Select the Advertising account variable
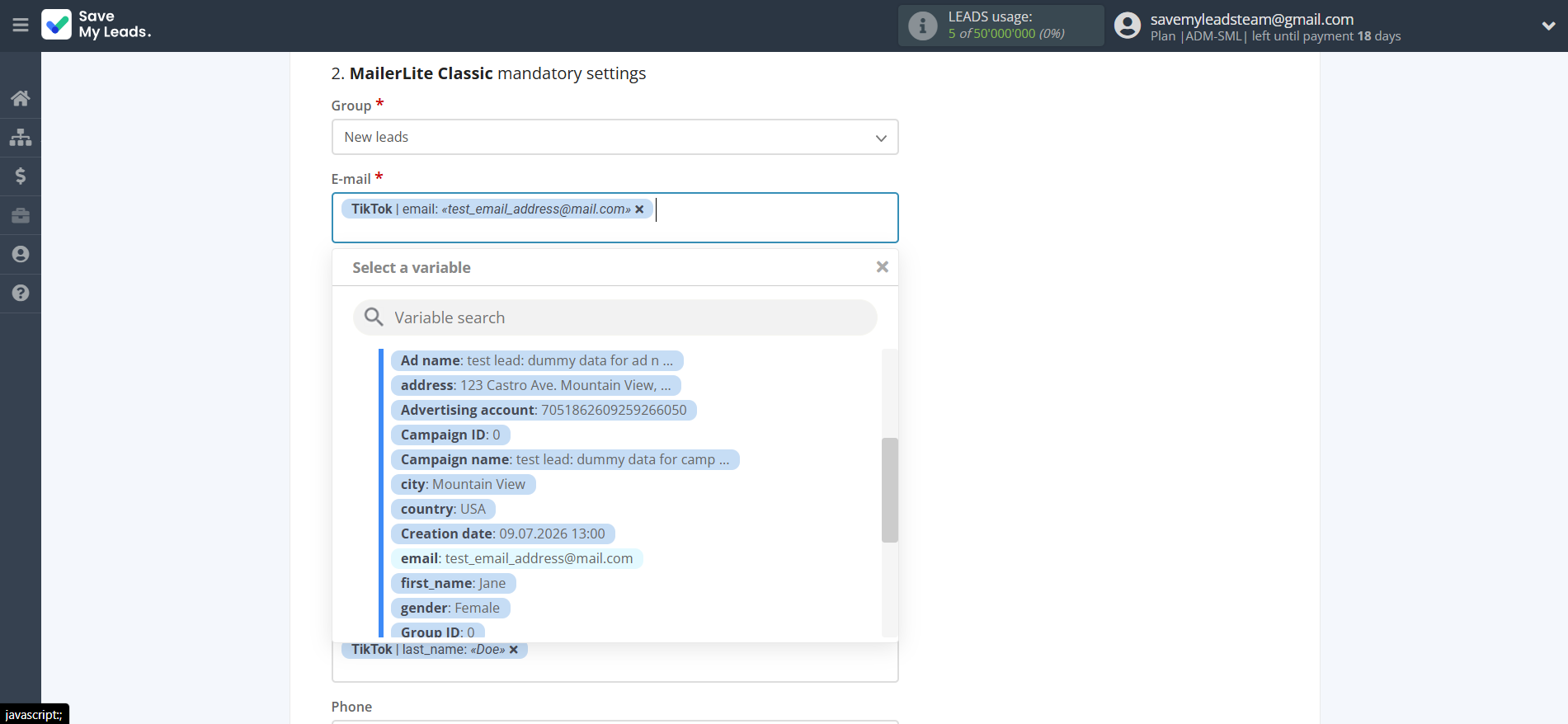This screenshot has height=724, width=1568. 544,410
